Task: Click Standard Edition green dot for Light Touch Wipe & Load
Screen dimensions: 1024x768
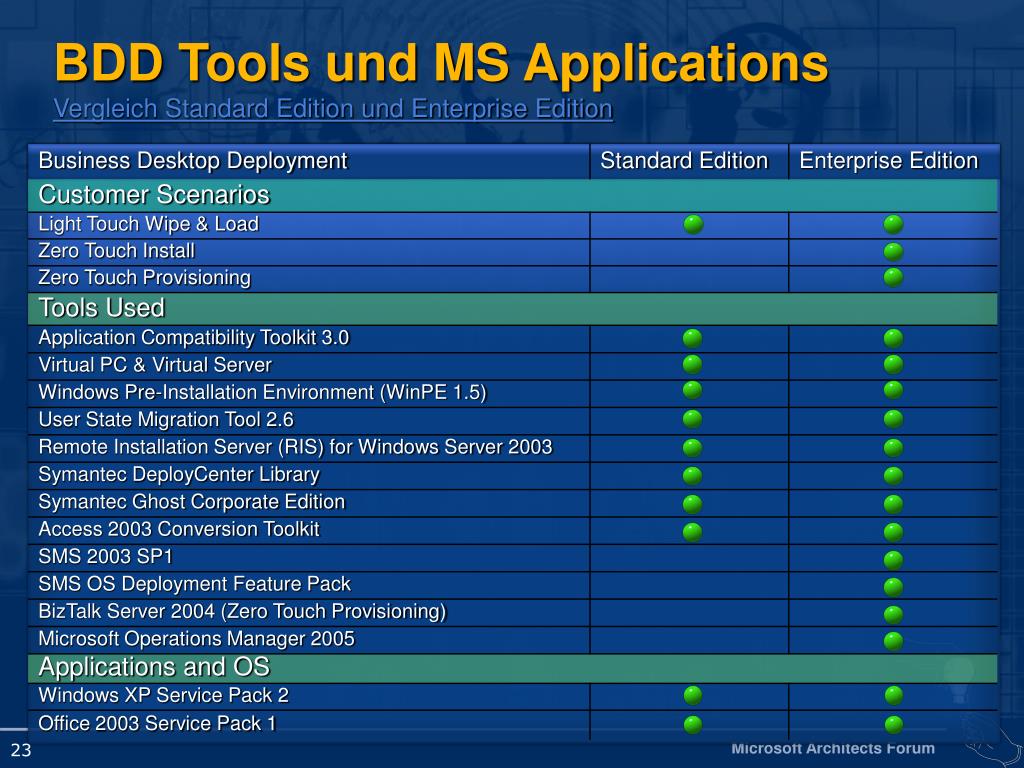Action: (x=694, y=224)
